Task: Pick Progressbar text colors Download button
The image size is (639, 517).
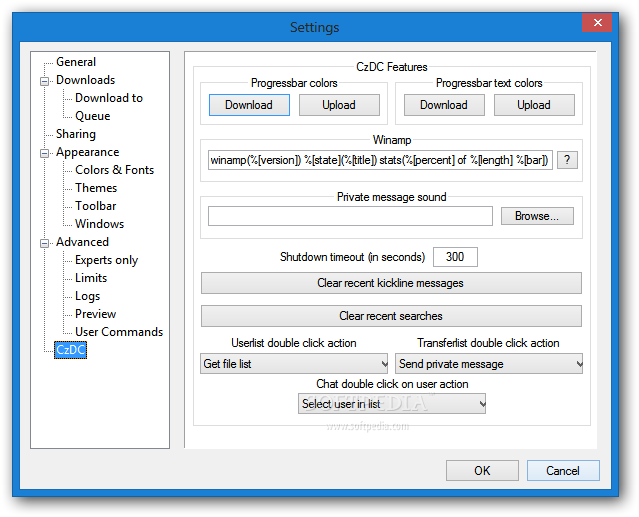Action: coord(444,105)
